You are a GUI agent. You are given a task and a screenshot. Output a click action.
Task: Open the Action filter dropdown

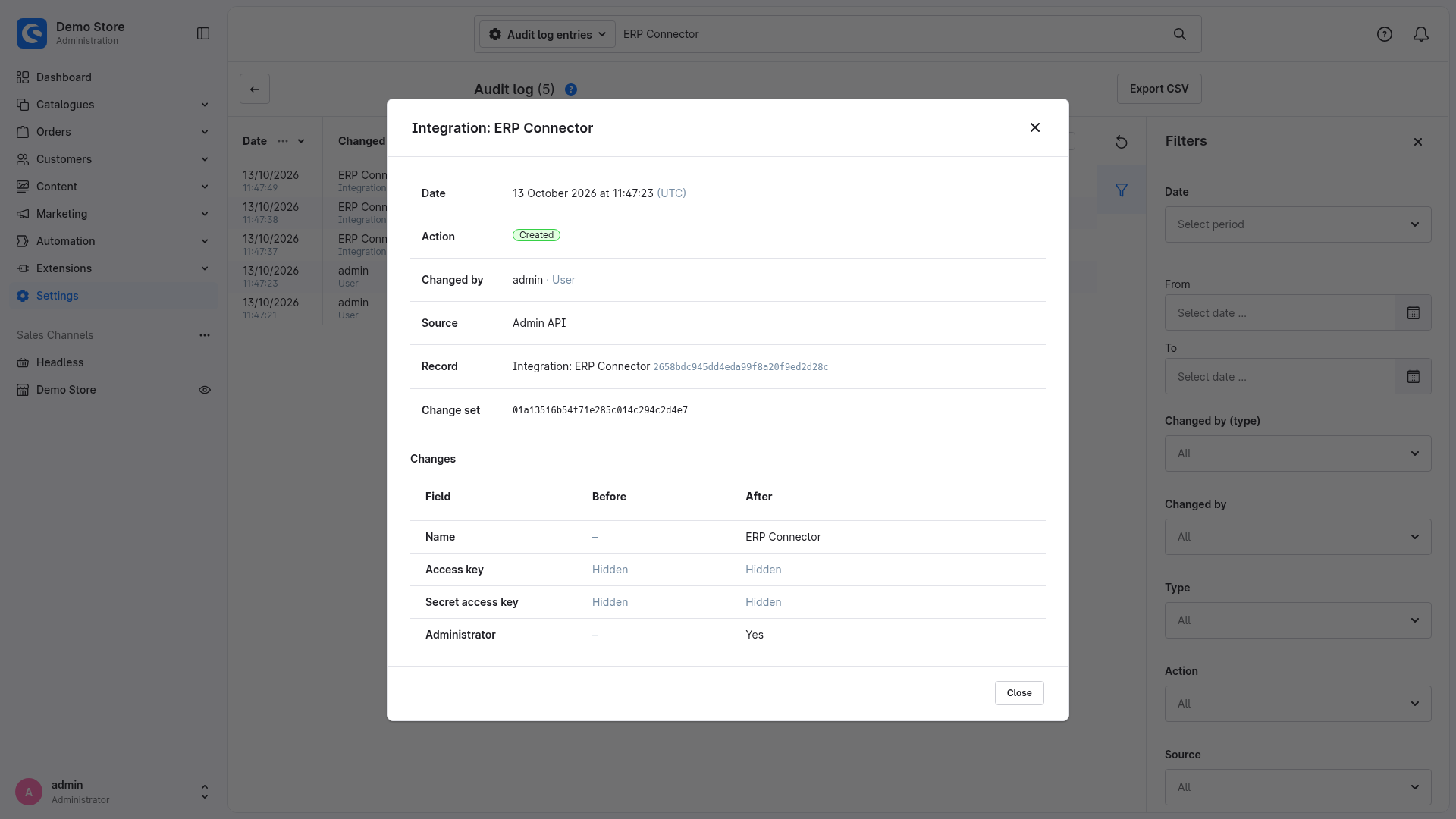tap(1298, 704)
